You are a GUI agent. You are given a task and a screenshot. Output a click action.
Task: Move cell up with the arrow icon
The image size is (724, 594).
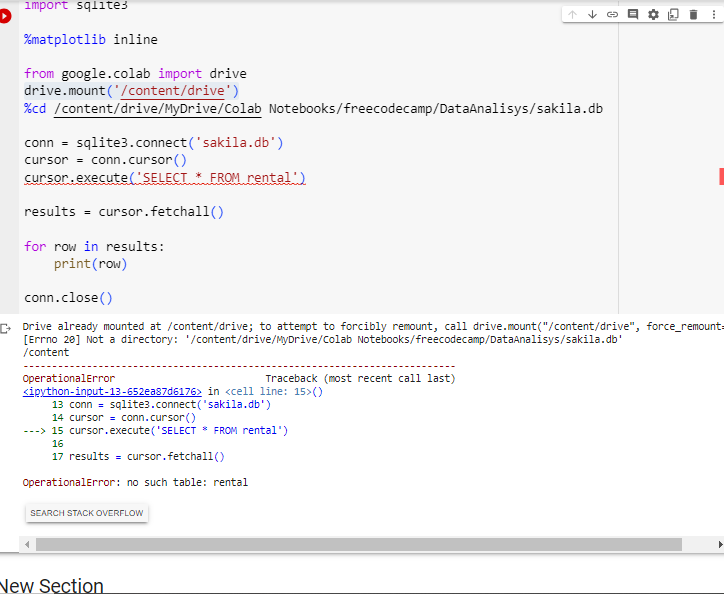pyautogui.click(x=572, y=14)
